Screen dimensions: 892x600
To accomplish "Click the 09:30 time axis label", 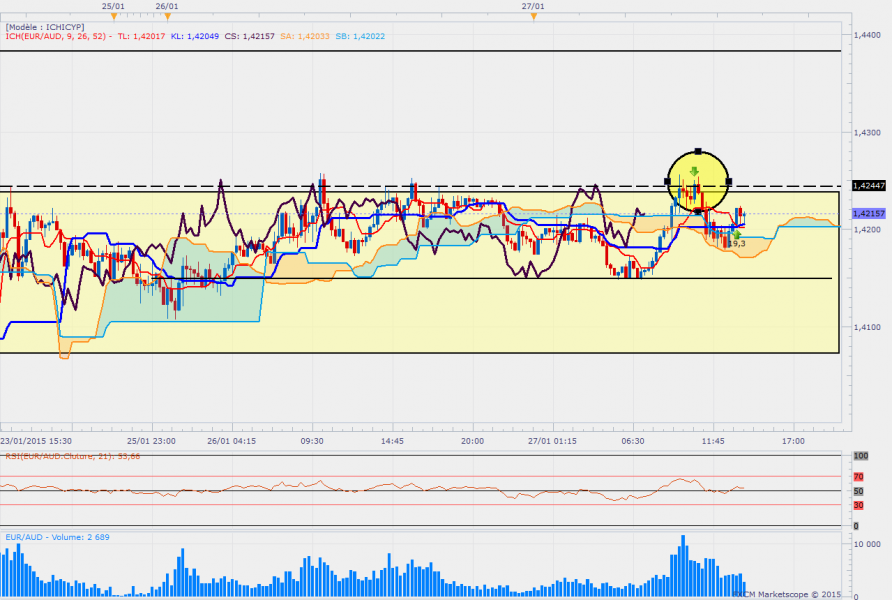I will click(x=312, y=441).
